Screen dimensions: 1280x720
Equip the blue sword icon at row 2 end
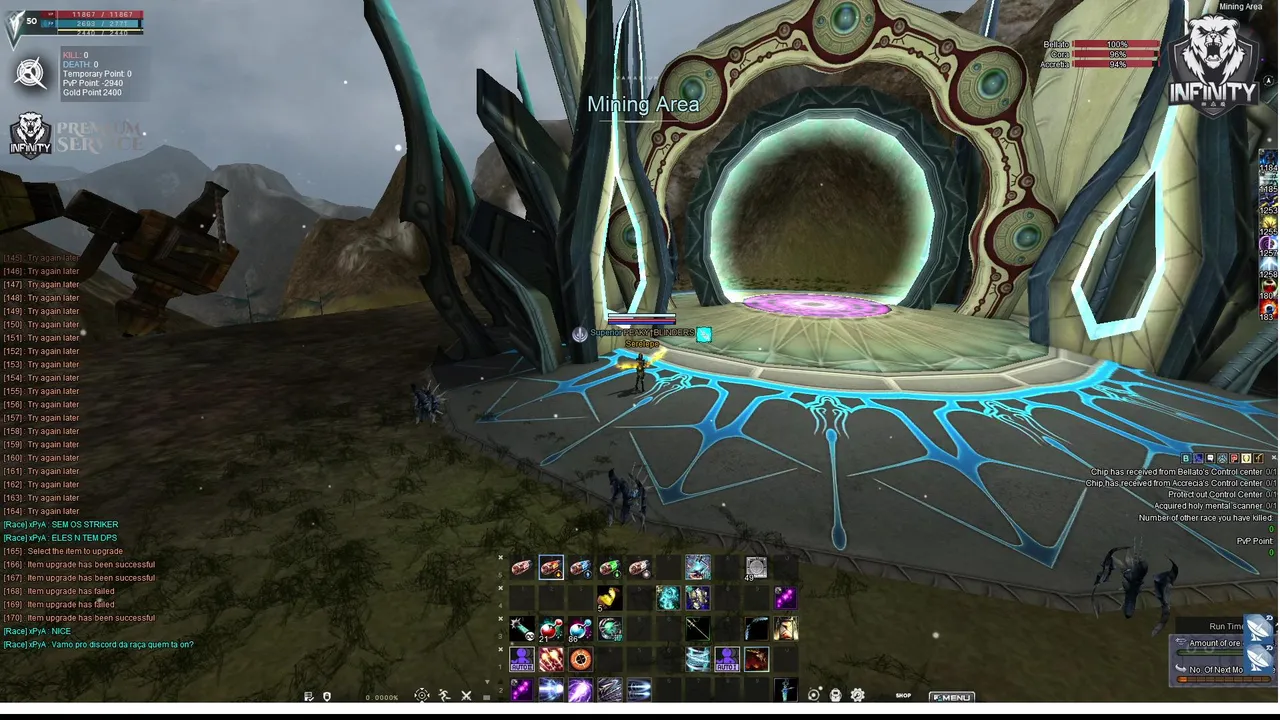pos(786,689)
